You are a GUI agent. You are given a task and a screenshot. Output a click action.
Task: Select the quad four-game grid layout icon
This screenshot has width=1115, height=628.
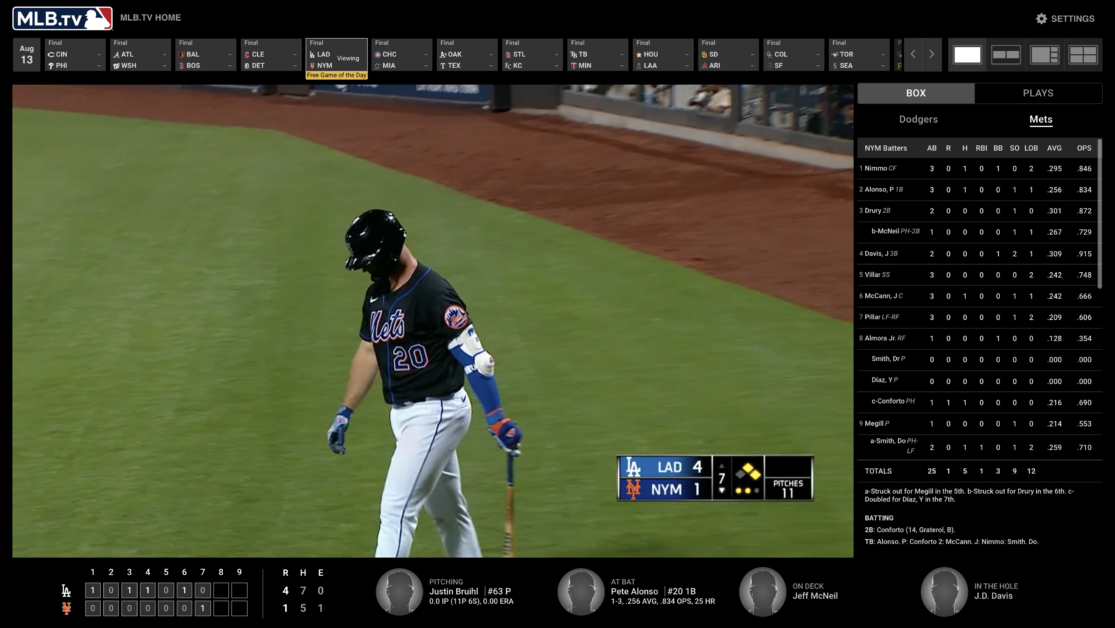(1083, 55)
